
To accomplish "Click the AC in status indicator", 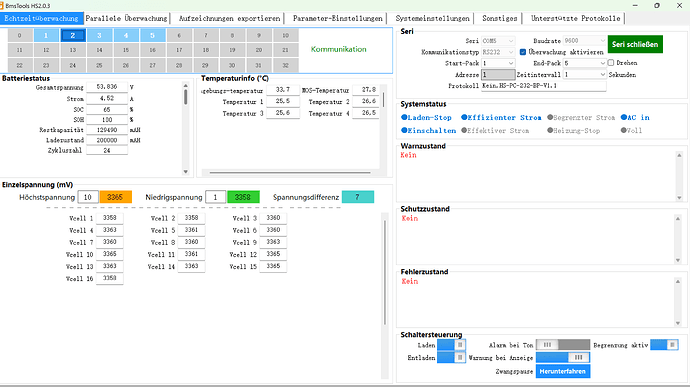I will (635, 118).
